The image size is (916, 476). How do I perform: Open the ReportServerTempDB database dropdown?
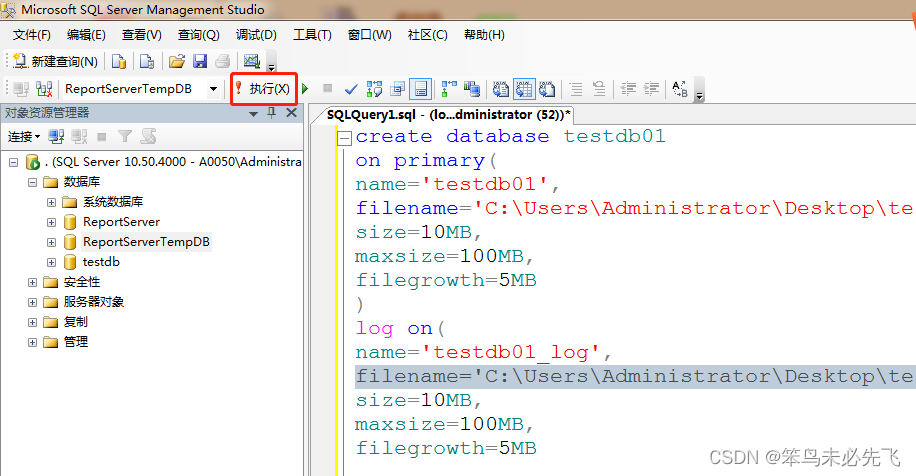pyautogui.click(x=213, y=89)
